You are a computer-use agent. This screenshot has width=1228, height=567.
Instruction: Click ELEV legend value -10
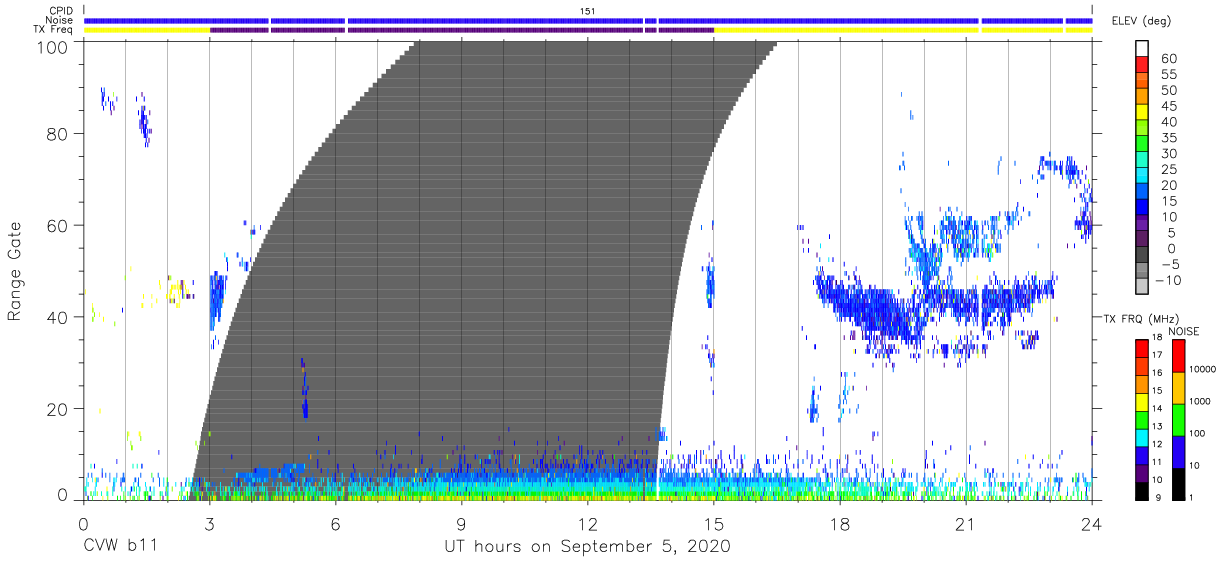tap(1168, 280)
